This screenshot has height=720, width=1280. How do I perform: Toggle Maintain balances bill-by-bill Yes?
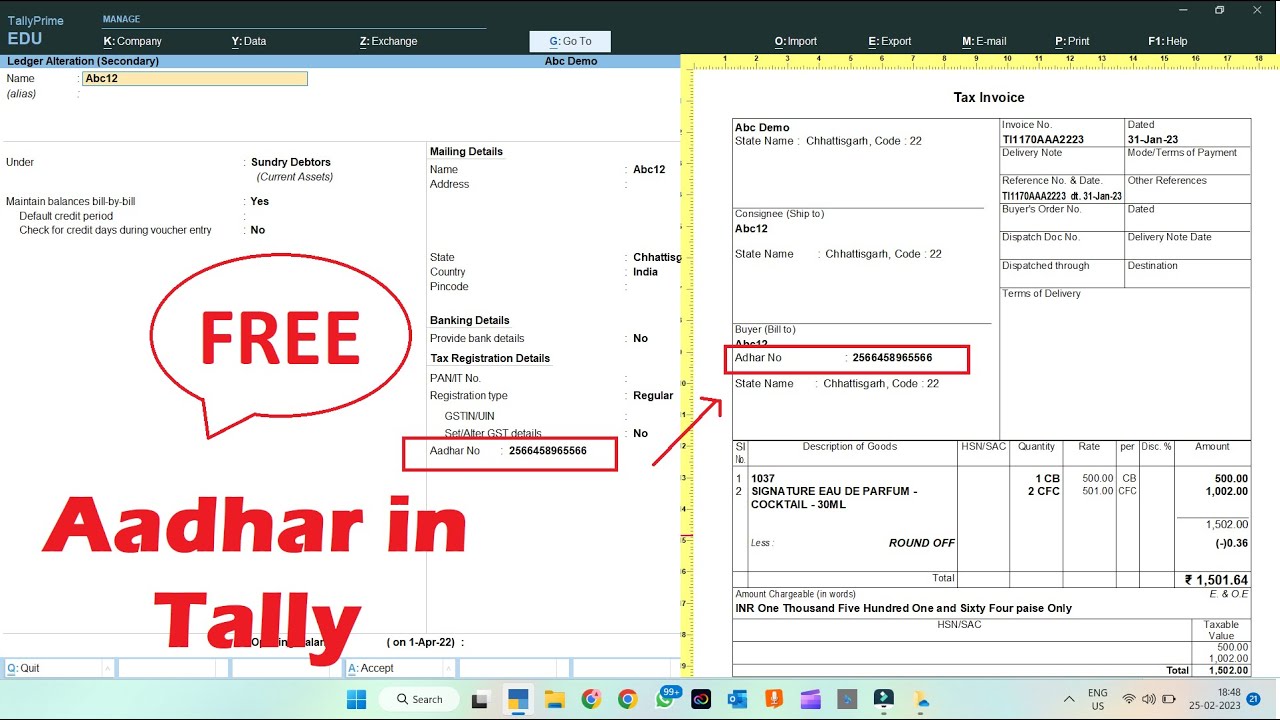pyautogui.click(x=259, y=201)
